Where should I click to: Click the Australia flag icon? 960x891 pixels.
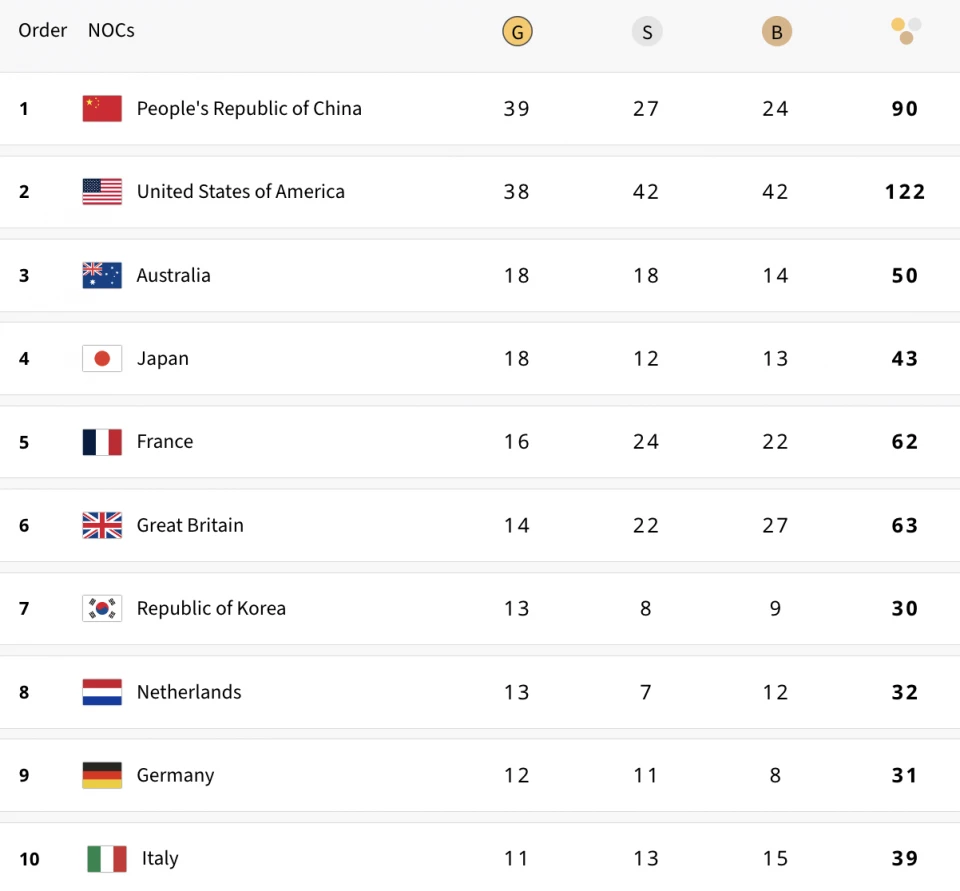102,275
